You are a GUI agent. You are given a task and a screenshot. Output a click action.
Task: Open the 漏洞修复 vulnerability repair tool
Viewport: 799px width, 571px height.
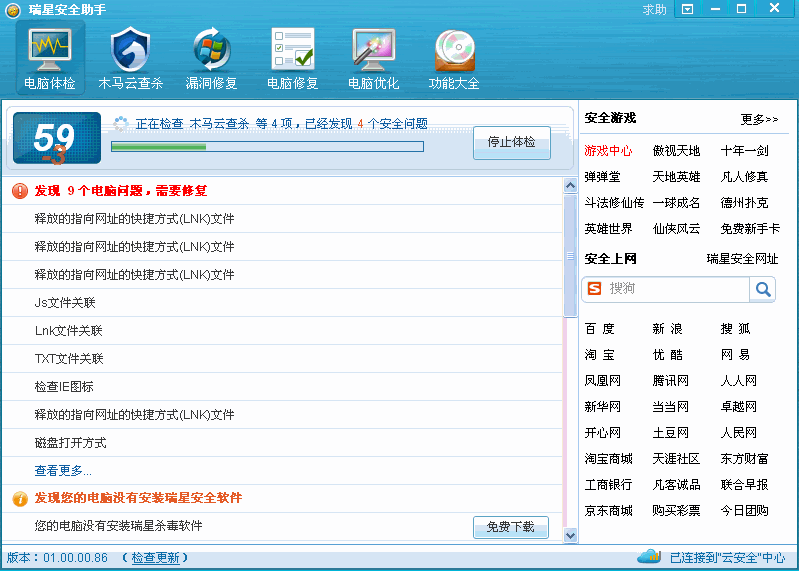211,58
